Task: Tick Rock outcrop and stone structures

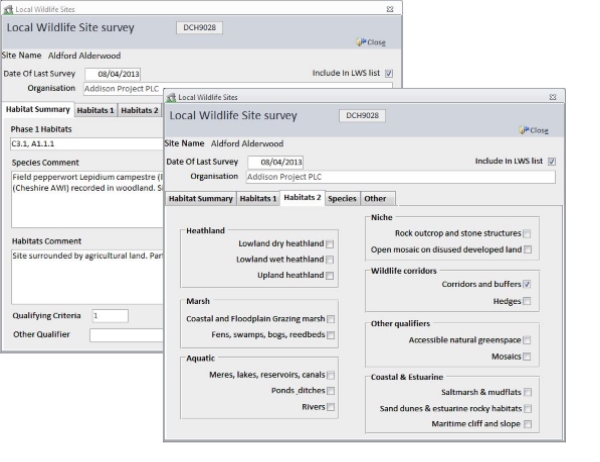Action: click(x=527, y=233)
